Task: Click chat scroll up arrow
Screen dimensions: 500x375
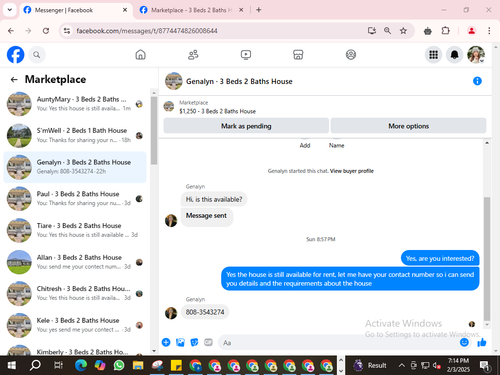Action: pyautogui.click(x=487, y=143)
